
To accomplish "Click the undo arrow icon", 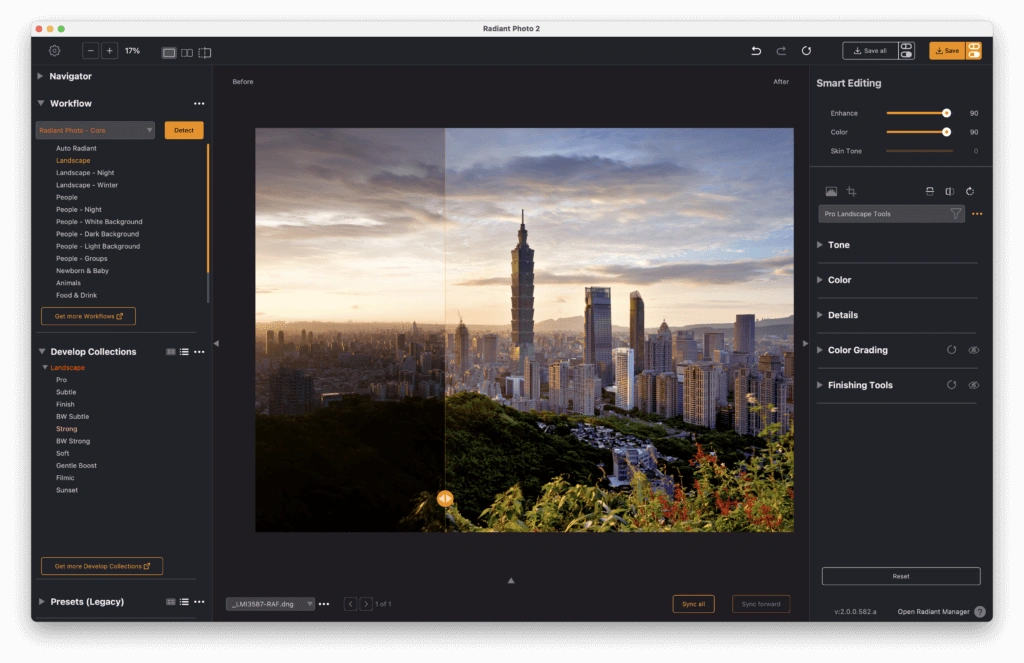I will point(756,51).
